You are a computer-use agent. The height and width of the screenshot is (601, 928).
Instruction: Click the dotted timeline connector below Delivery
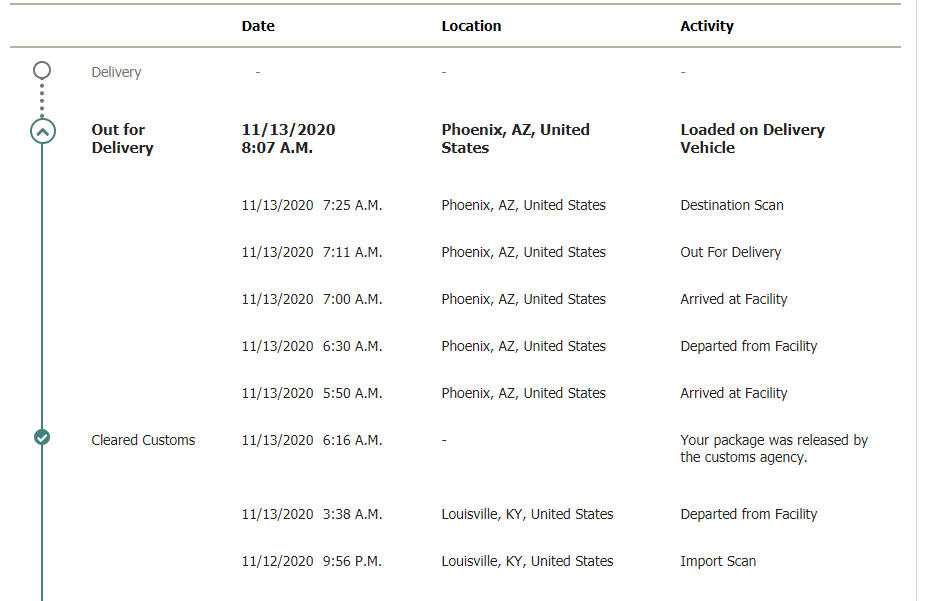point(42,99)
